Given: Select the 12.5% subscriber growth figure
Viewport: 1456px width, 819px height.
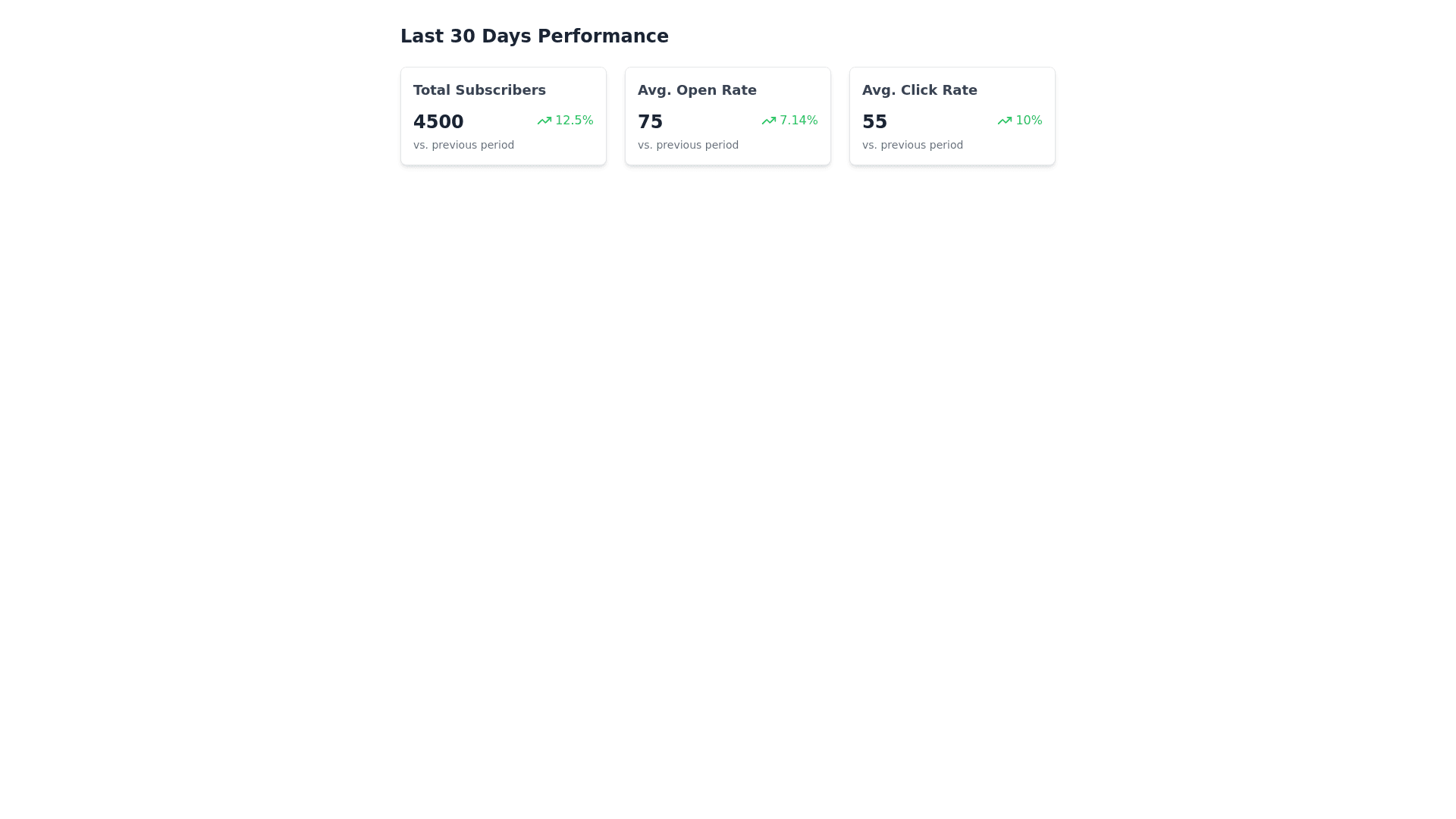Looking at the screenshot, I should click(x=574, y=121).
